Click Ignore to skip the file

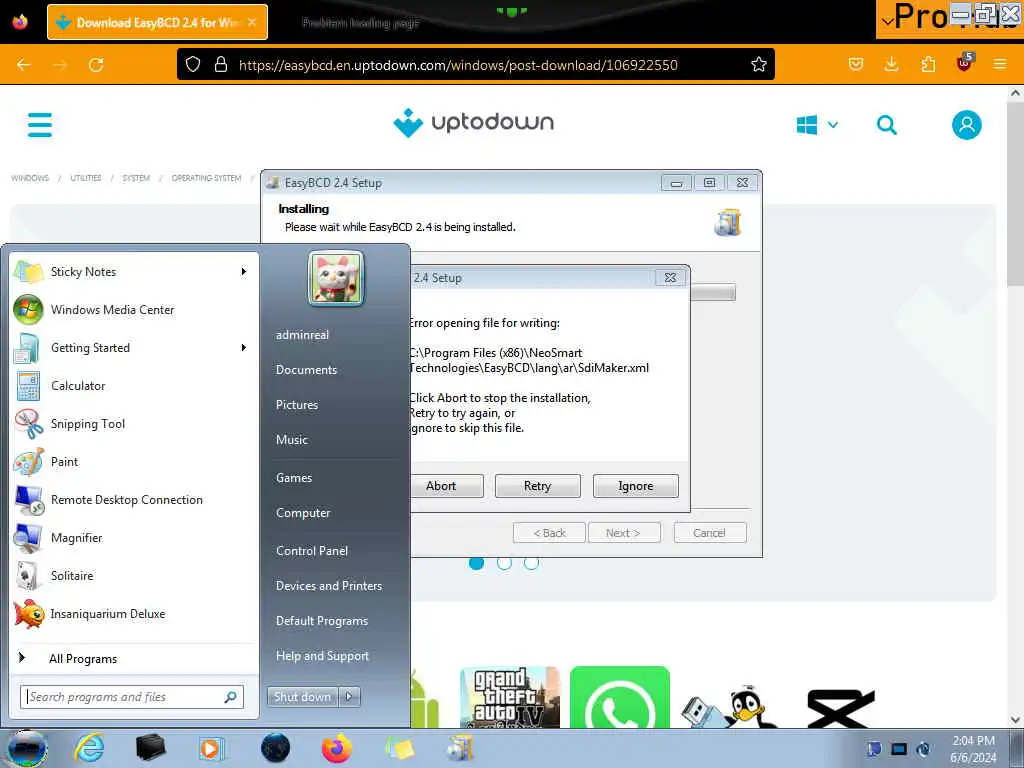635,486
